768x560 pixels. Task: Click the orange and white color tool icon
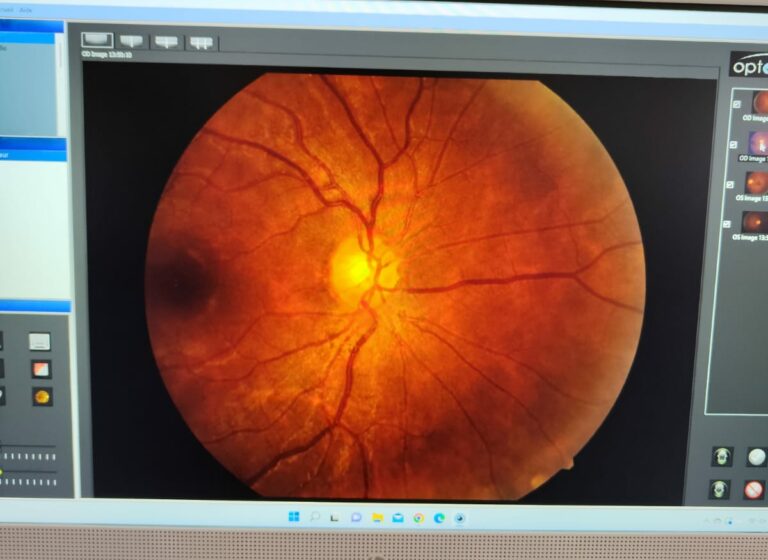coord(41,369)
